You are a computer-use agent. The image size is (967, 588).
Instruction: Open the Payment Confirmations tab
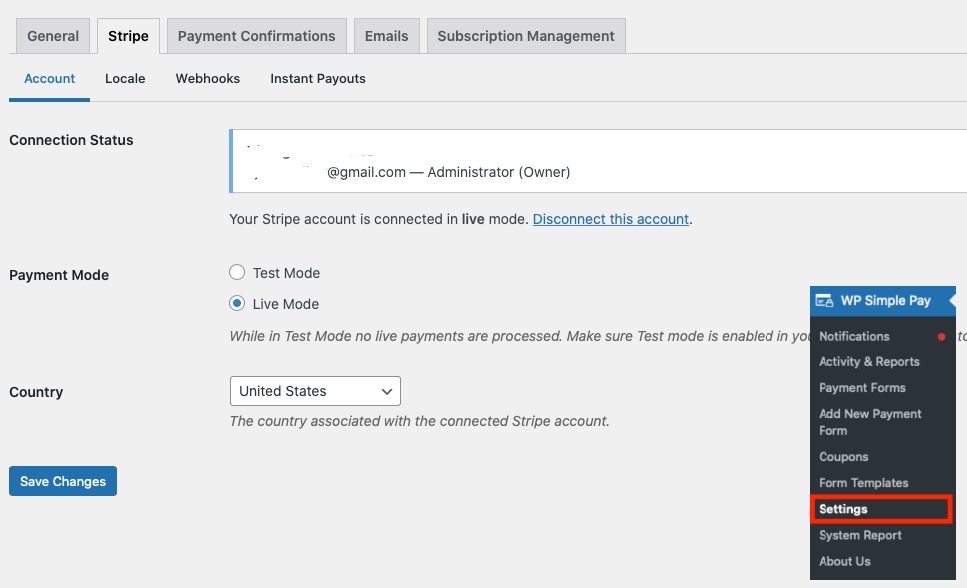click(x=256, y=36)
